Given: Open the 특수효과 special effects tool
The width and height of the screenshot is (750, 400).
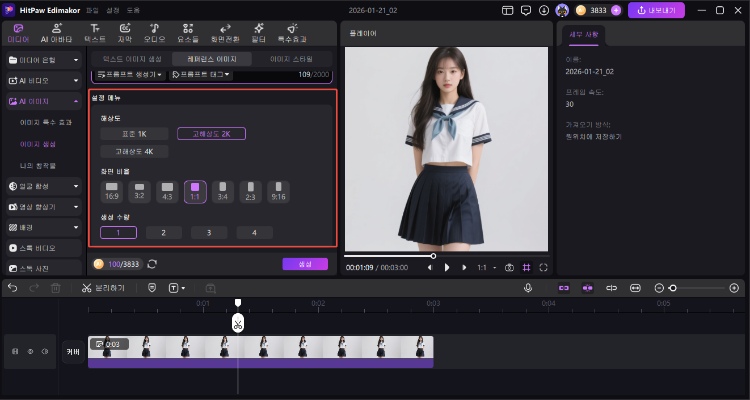Looking at the screenshot, I should (x=292, y=33).
